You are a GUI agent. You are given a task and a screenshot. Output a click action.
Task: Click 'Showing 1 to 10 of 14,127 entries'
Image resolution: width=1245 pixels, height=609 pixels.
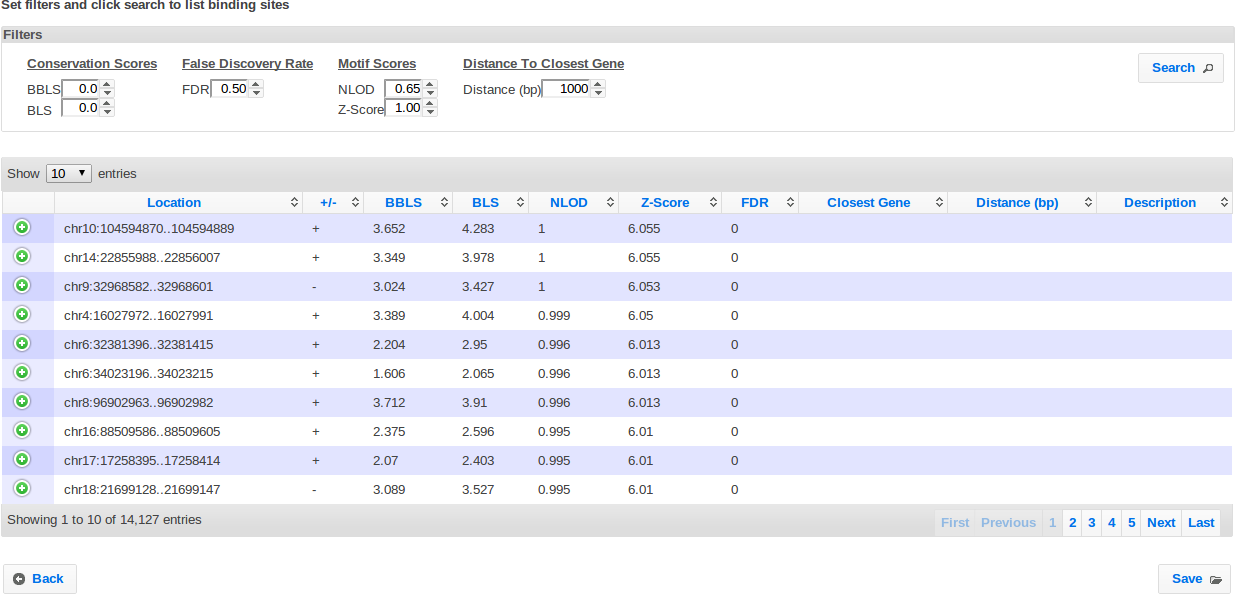(x=104, y=520)
